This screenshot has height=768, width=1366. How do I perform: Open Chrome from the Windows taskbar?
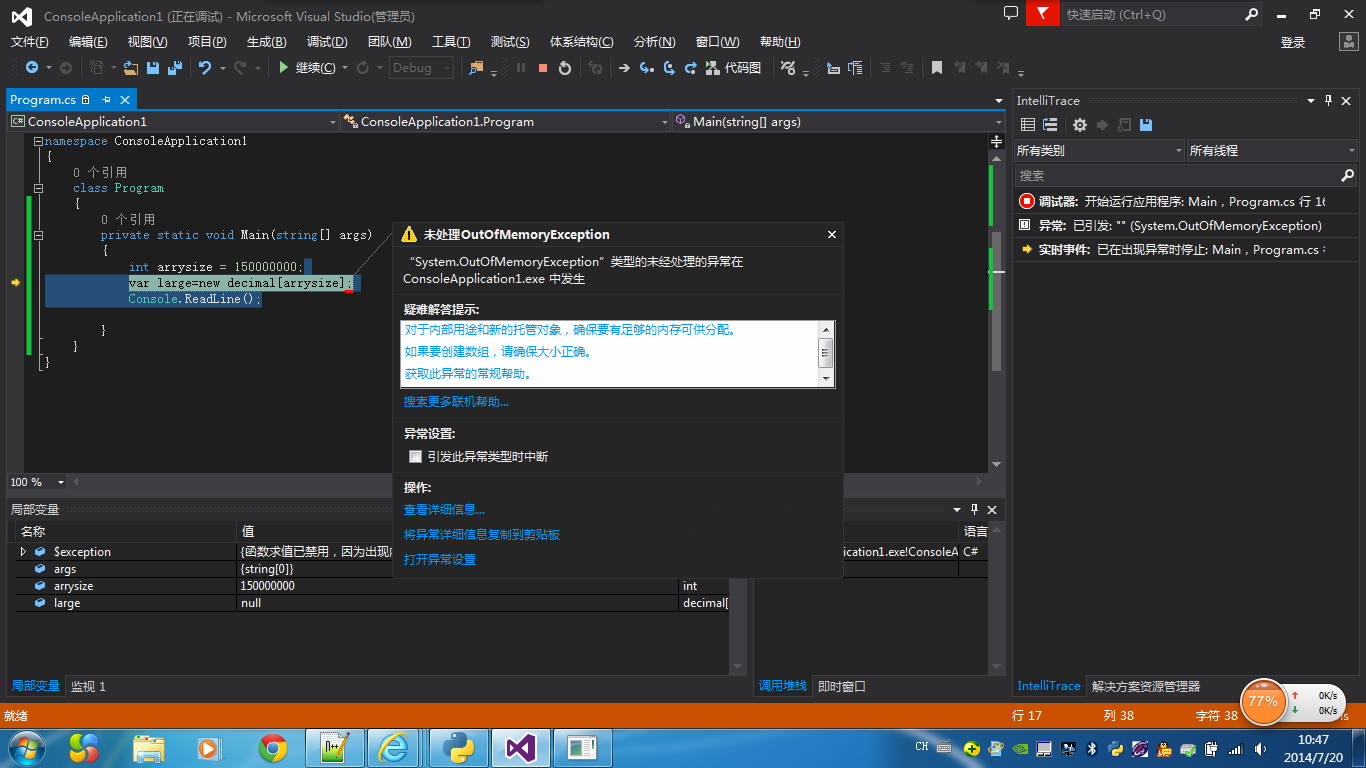click(x=272, y=748)
